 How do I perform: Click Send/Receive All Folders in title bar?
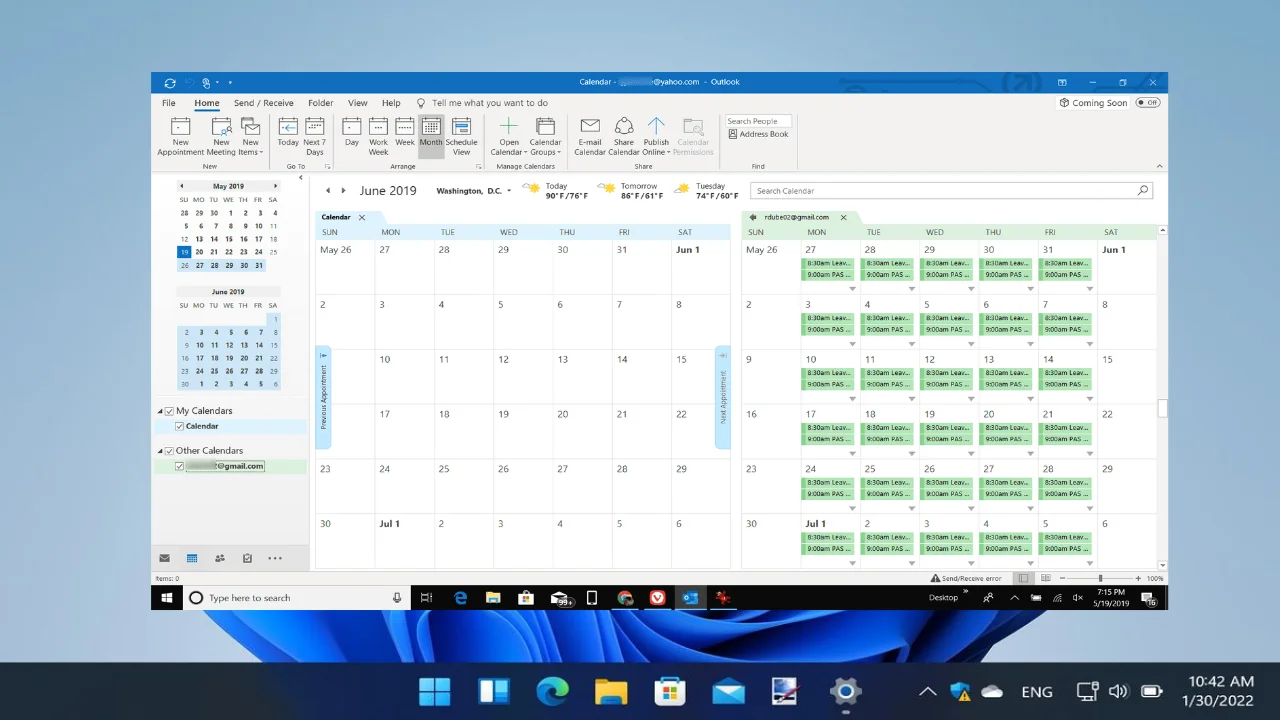(x=170, y=83)
